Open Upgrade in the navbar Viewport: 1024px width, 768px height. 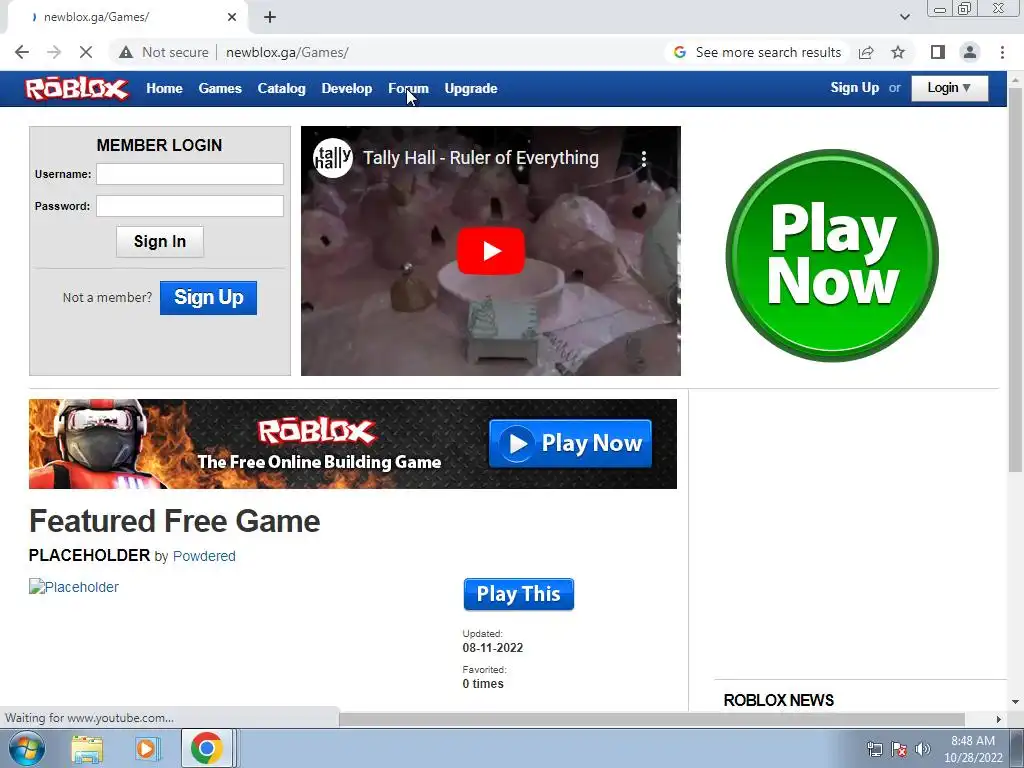471,88
